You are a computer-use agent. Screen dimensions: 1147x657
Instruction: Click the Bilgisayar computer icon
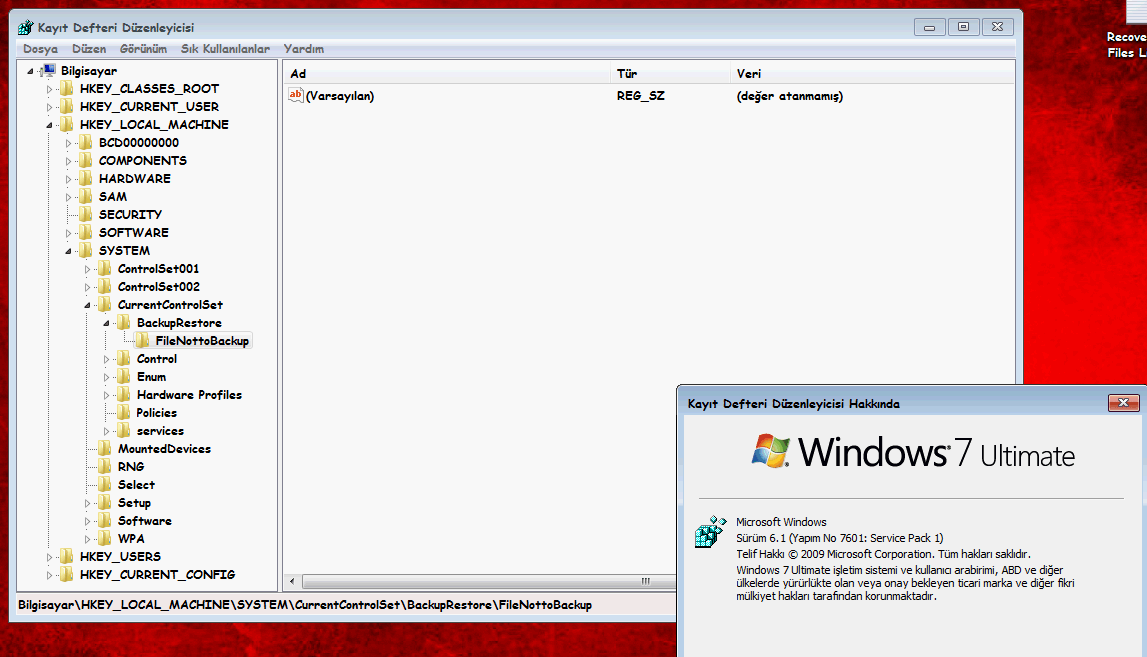(x=48, y=70)
